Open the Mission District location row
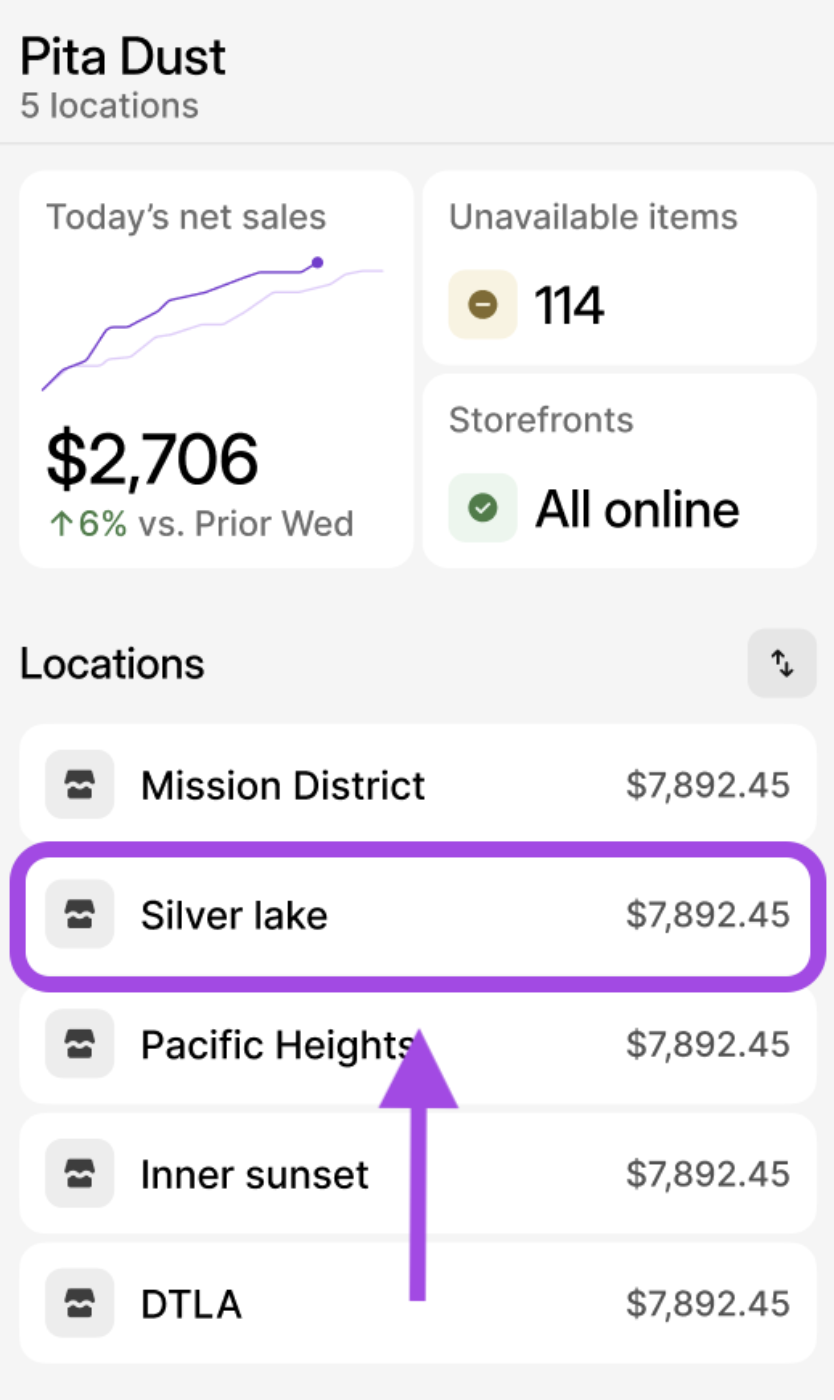The image size is (834, 1400). tap(417, 785)
